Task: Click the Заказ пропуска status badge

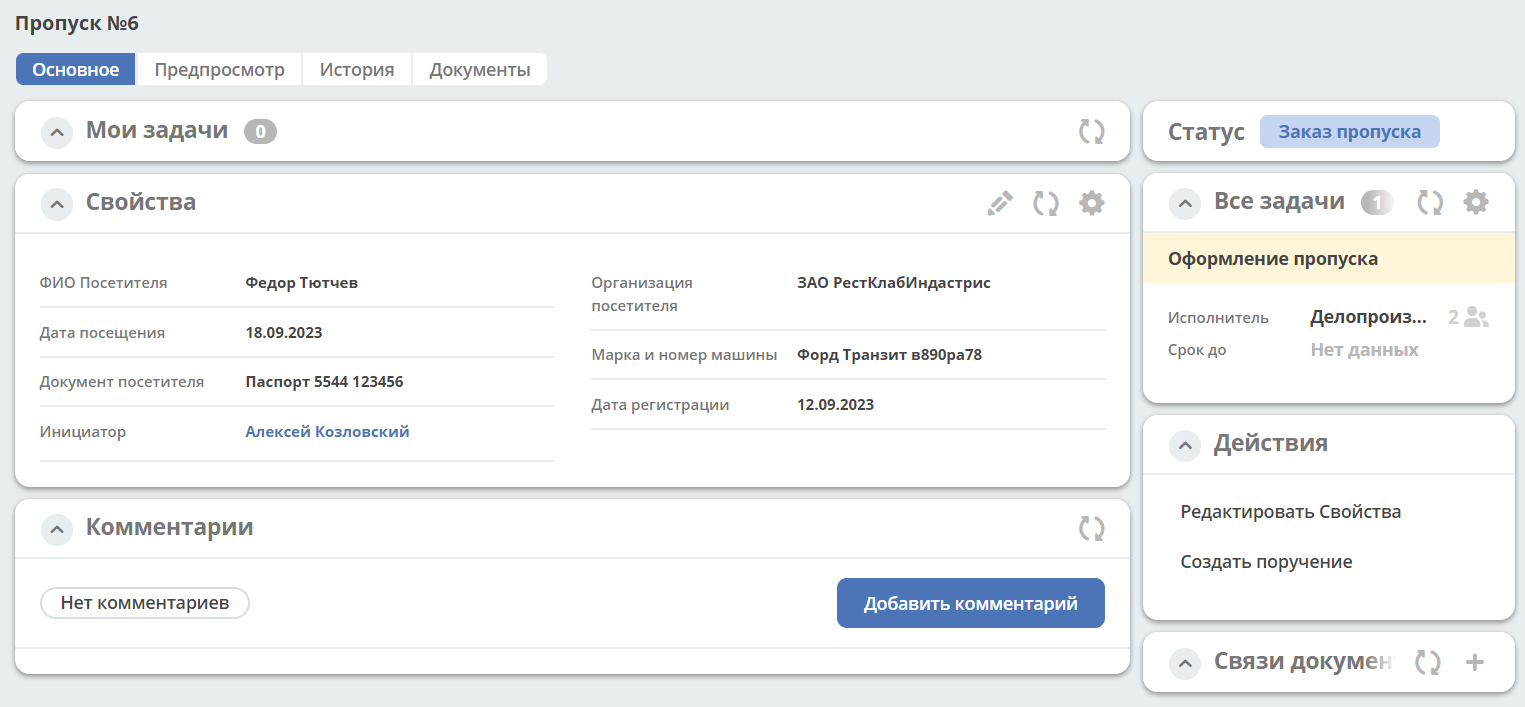Action: click(1350, 132)
